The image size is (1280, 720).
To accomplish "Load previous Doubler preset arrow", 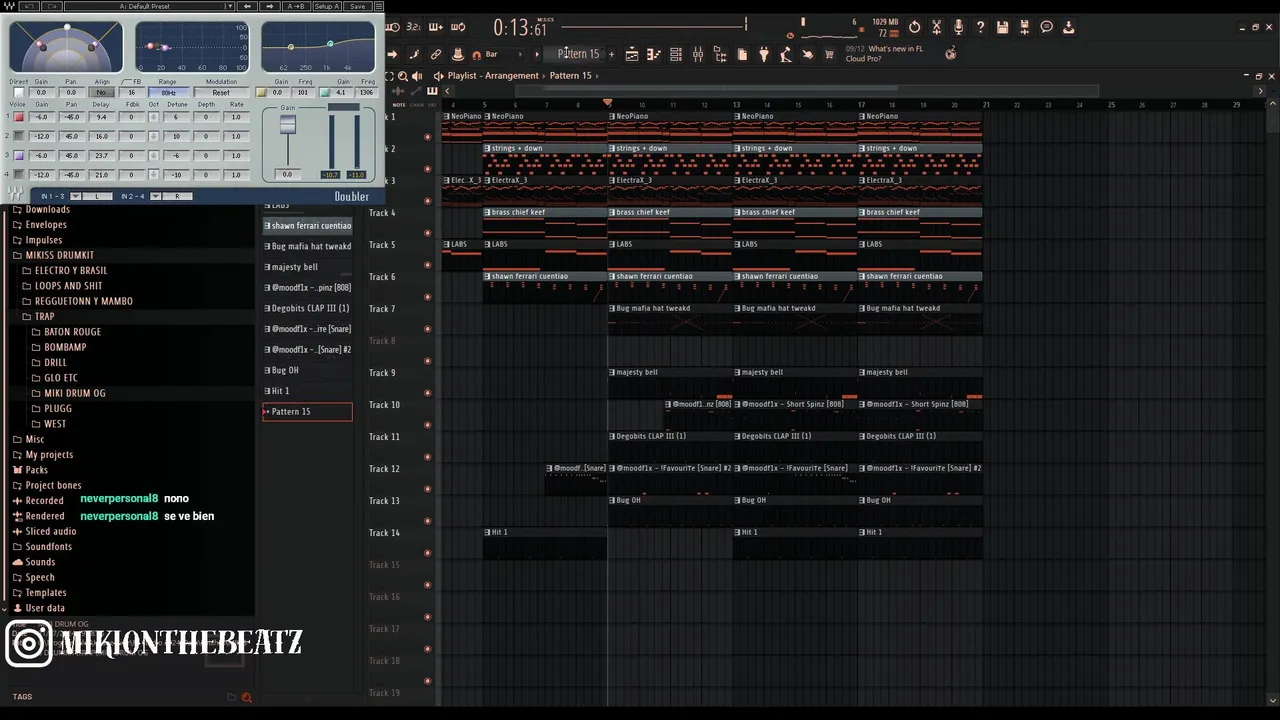I will click(248, 6).
